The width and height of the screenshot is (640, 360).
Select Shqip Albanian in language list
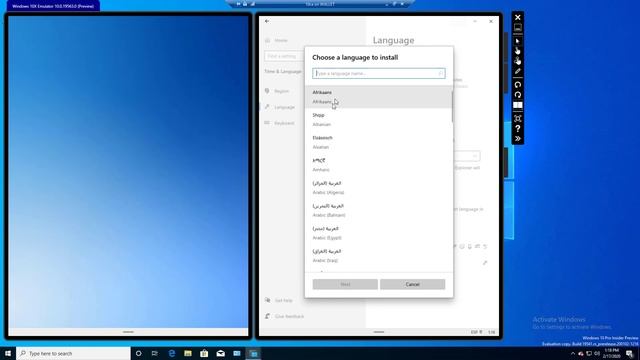coord(378,120)
